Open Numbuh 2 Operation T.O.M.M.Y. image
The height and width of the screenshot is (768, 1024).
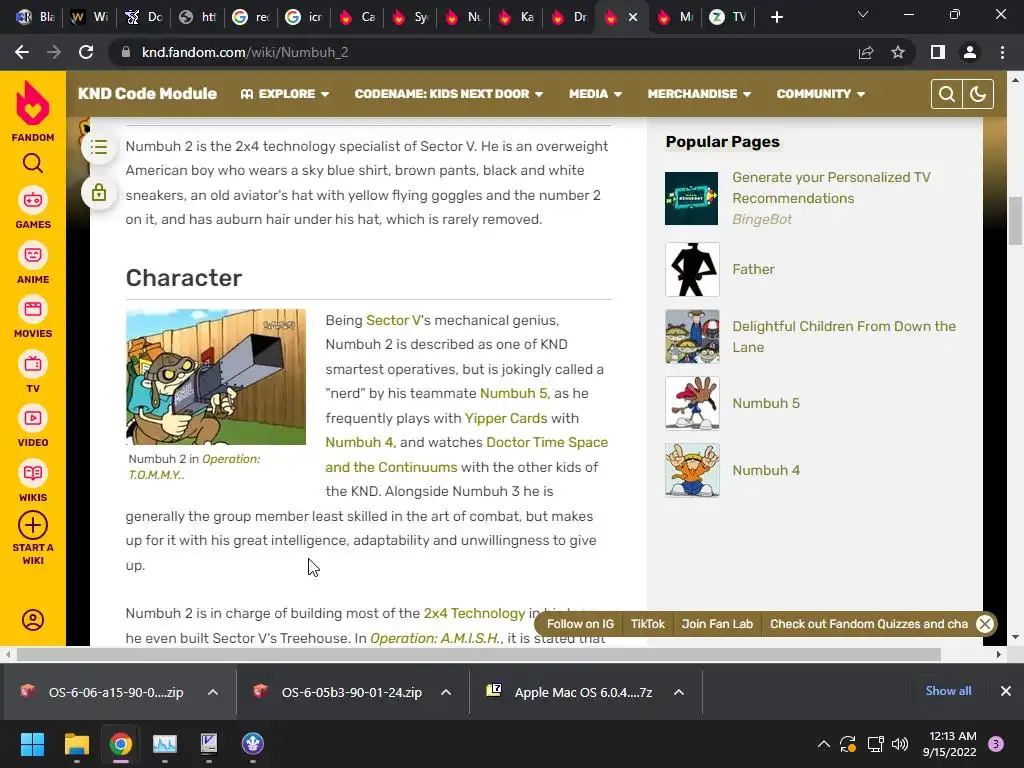pos(216,377)
